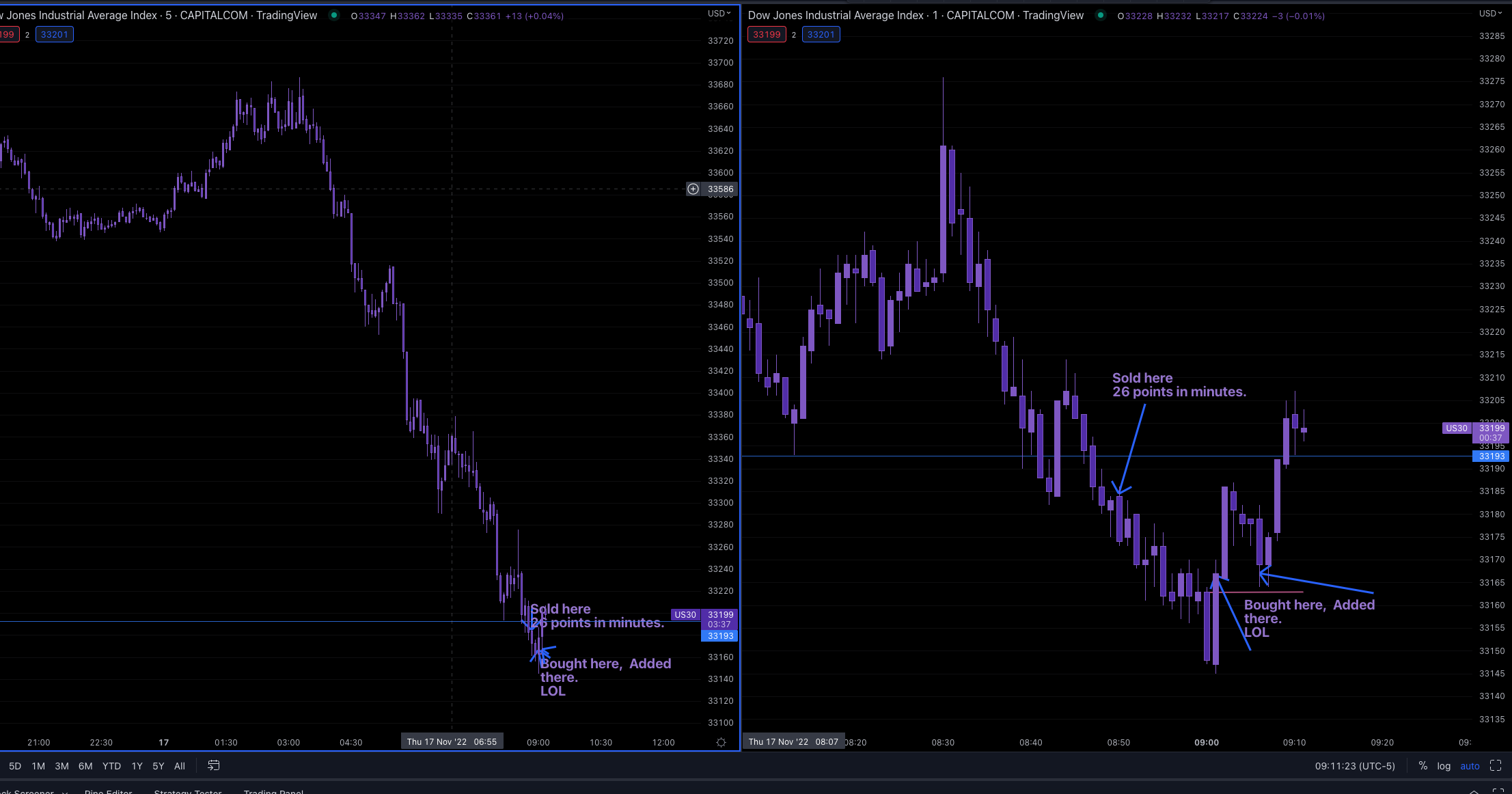Switch to the Pine Editor tab
Image resolution: width=1512 pixels, height=794 pixels.
click(108, 791)
